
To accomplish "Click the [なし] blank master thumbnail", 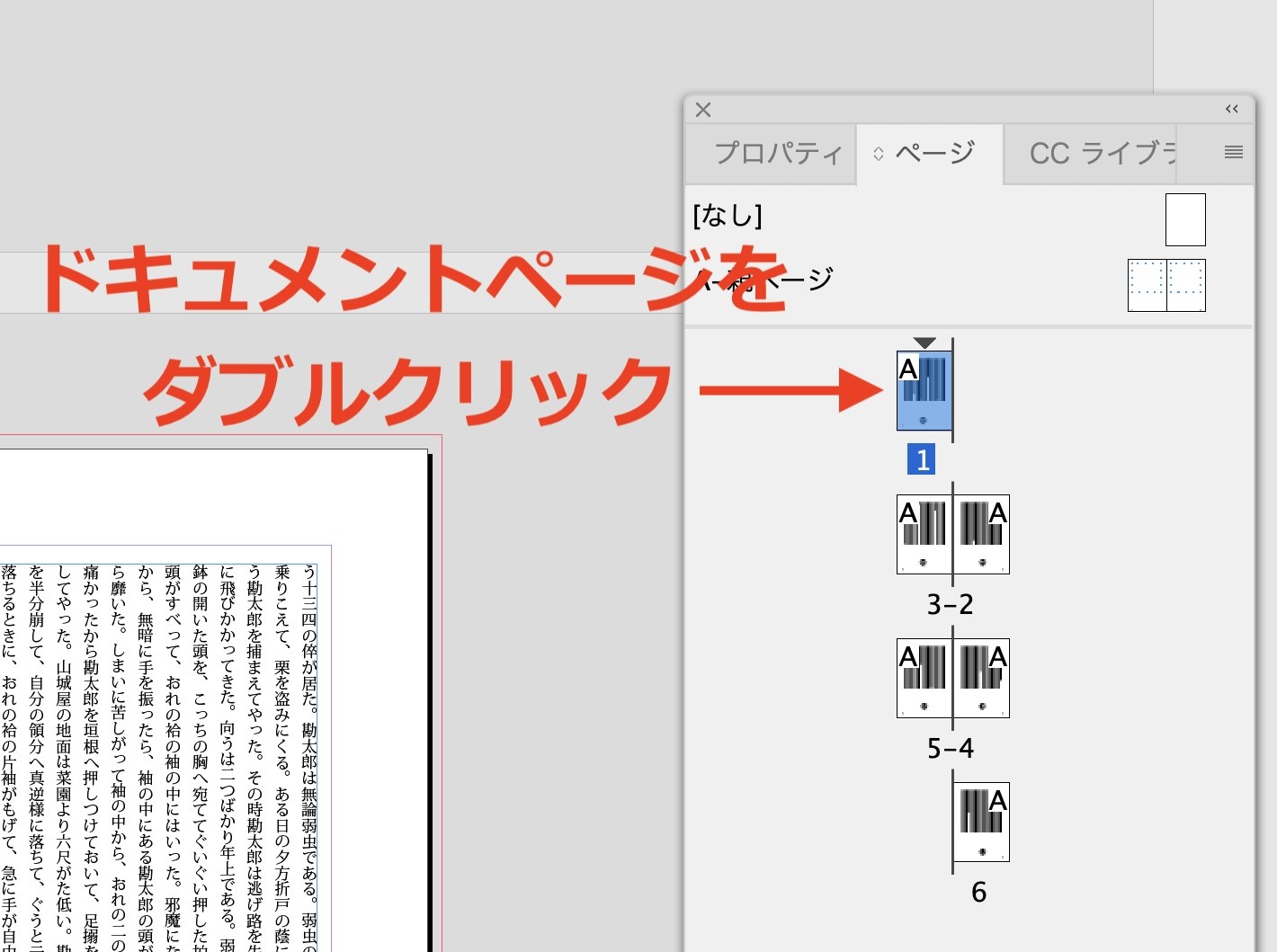I will coord(1185,219).
